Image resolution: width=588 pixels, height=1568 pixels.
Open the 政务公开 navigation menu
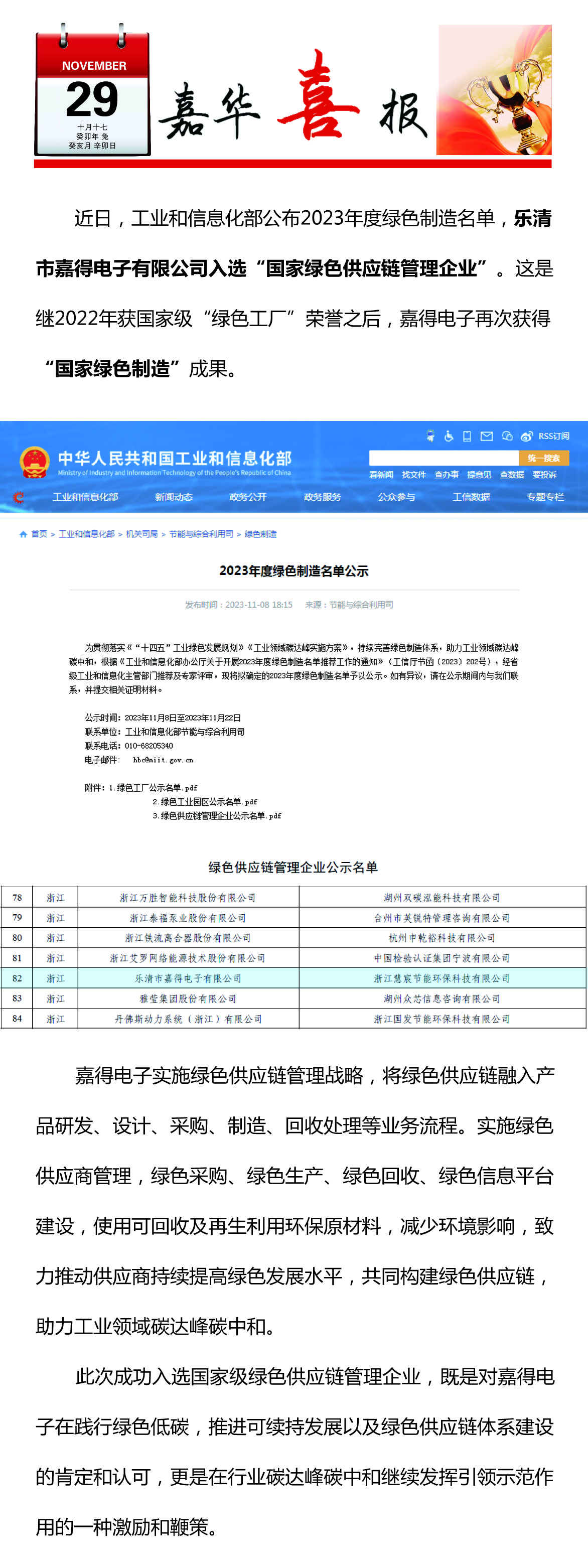pyautogui.click(x=248, y=497)
